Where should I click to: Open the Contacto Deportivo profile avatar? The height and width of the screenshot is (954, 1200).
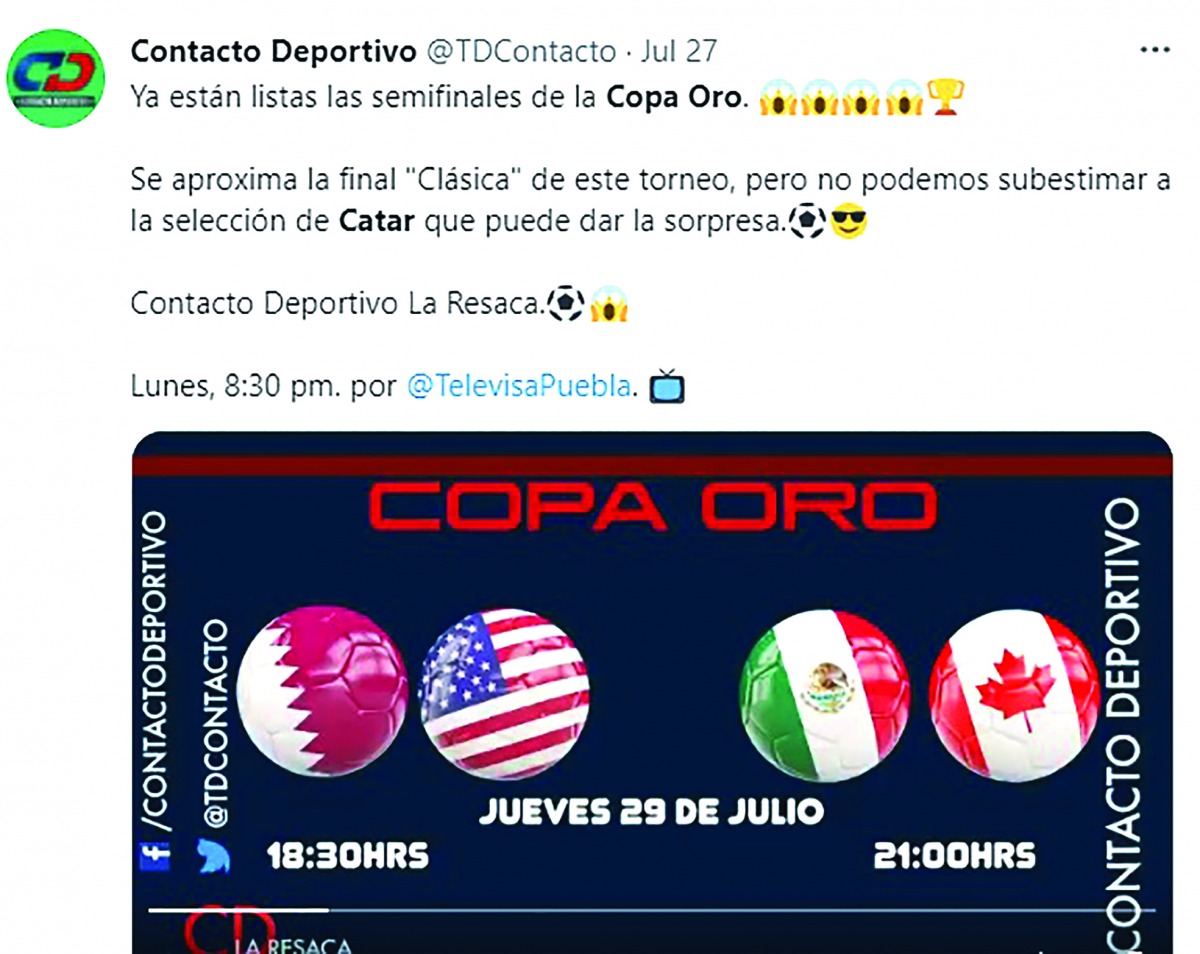(55, 78)
